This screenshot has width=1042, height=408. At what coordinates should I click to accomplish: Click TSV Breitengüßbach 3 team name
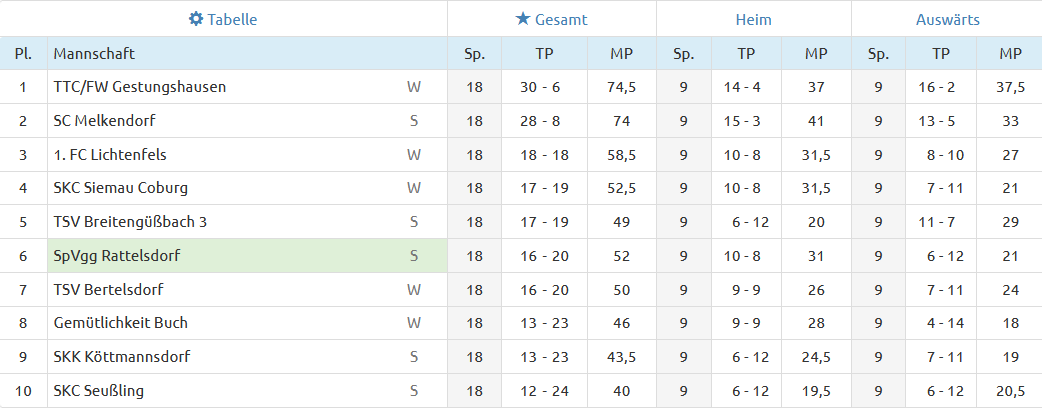click(130, 222)
